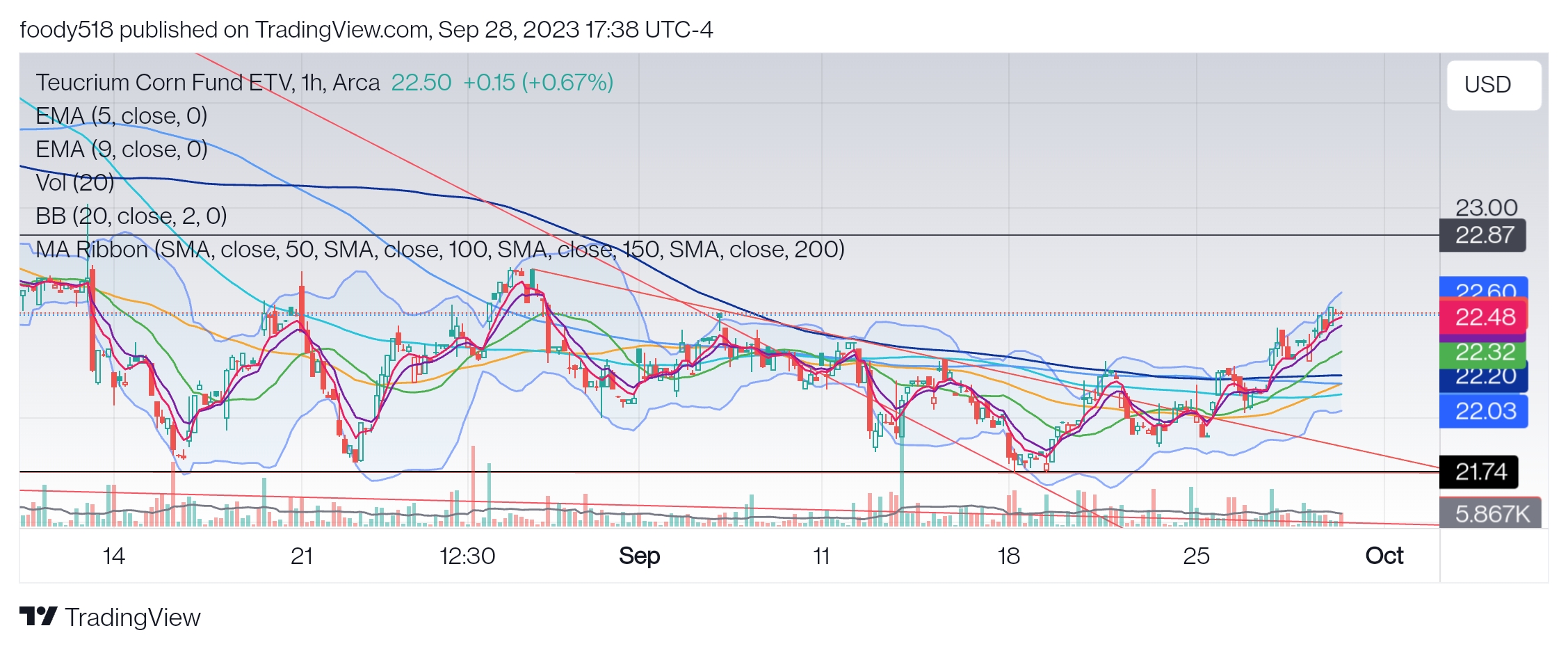
Task: Click the TradingView logo icon
Action: [38, 617]
